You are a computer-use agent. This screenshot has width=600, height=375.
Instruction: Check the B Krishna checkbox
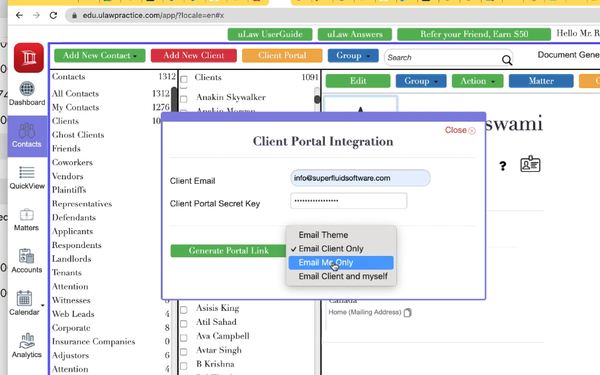(184, 366)
